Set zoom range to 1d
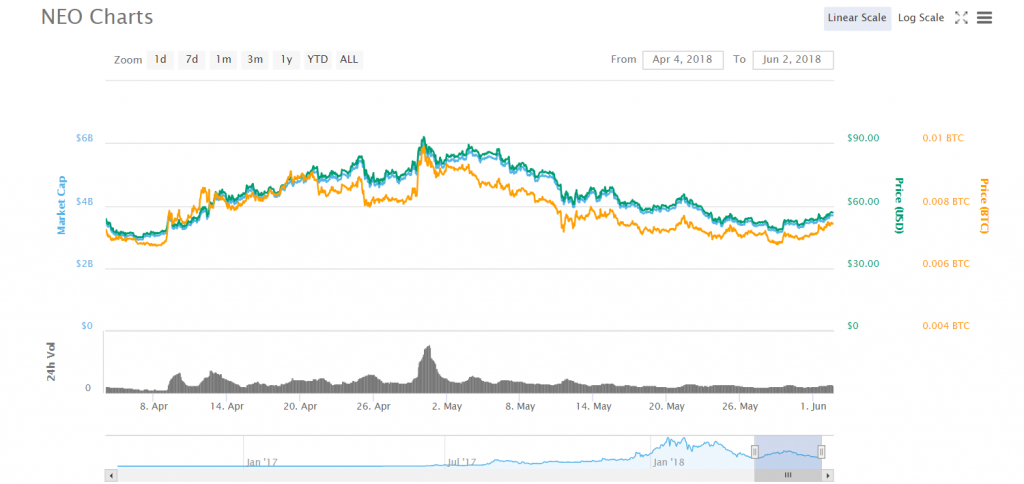The height and width of the screenshot is (484, 1024). coord(160,59)
